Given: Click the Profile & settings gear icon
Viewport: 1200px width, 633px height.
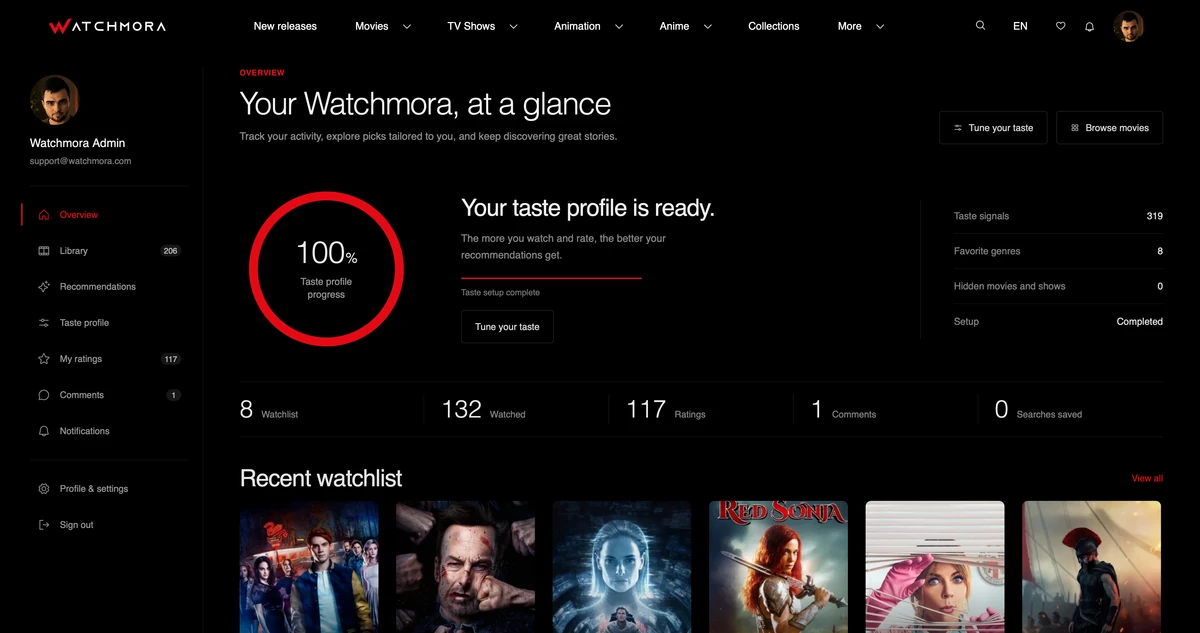Looking at the screenshot, I should tap(44, 489).
